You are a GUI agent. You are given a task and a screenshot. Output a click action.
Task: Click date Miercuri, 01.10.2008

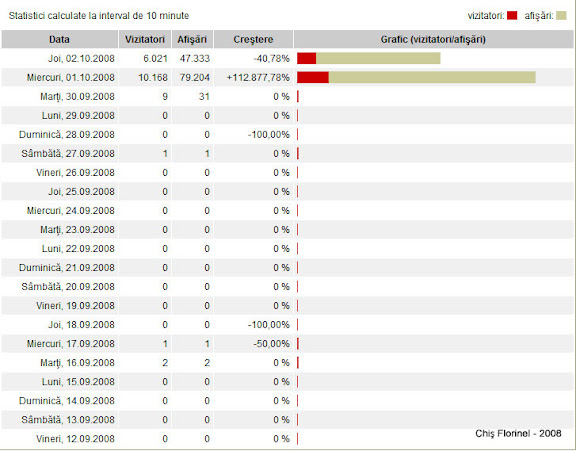(71, 77)
